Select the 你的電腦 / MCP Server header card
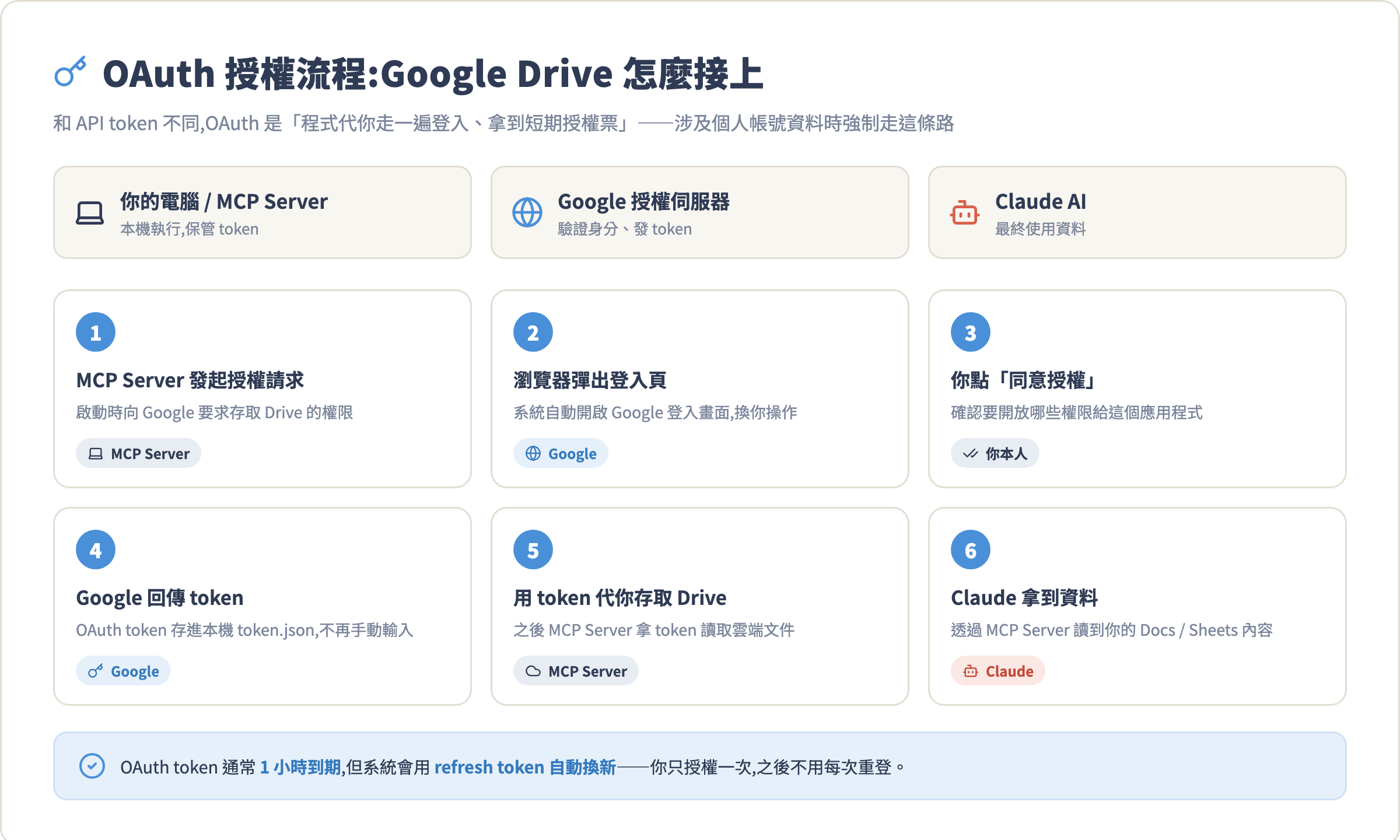The height and width of the screenshot is (840, 1400). (262, 212)
